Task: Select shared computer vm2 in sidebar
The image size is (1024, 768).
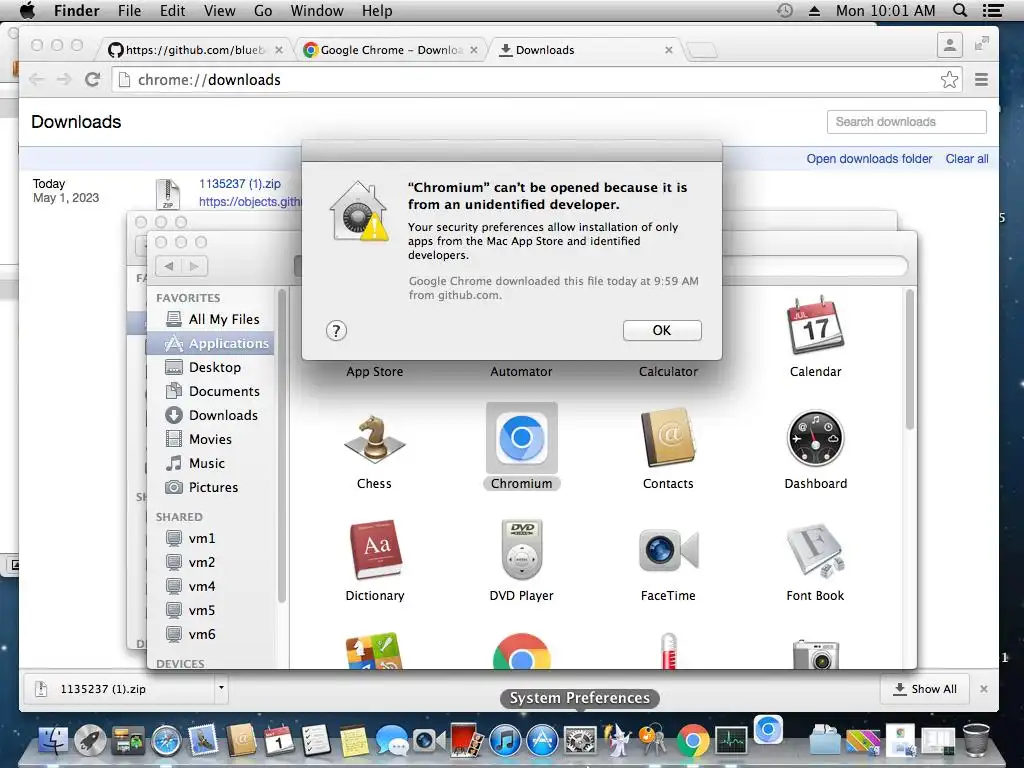Action: click(210, 562)
